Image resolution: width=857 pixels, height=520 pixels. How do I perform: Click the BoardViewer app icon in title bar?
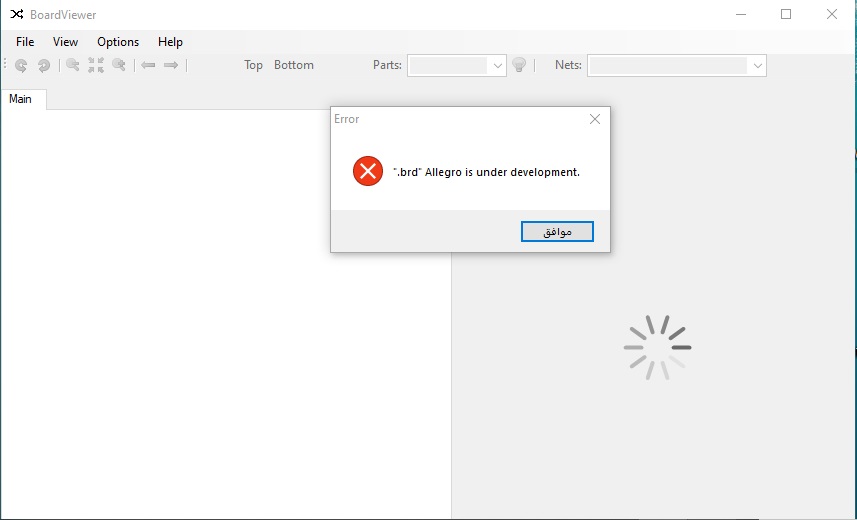click(17, 14)
